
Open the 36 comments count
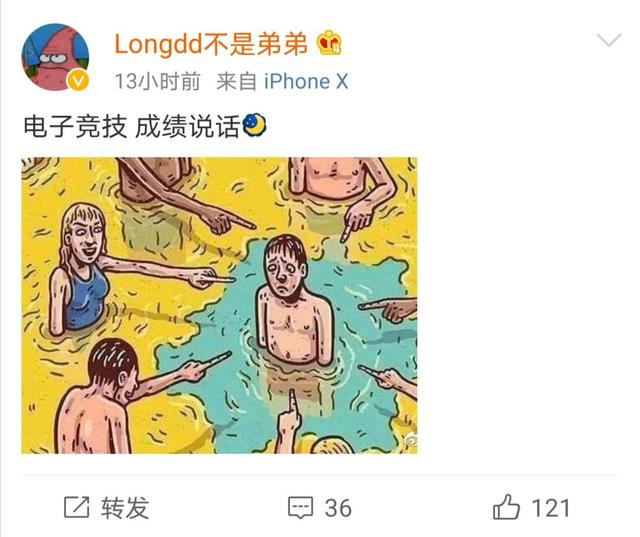(x=338, y=508)
